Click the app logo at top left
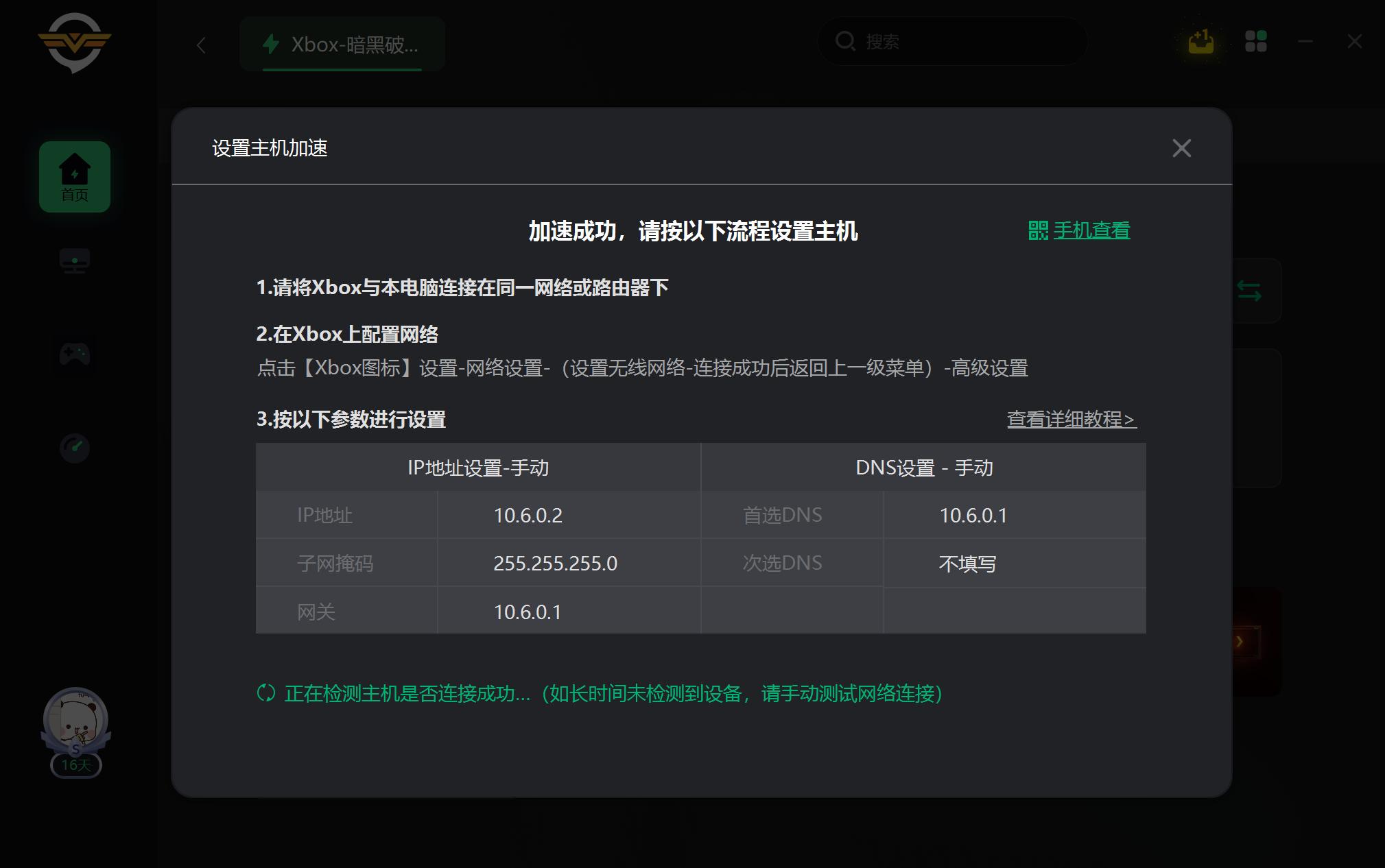The width and height of the screenshot is (1385, 868). coord(75,43)
